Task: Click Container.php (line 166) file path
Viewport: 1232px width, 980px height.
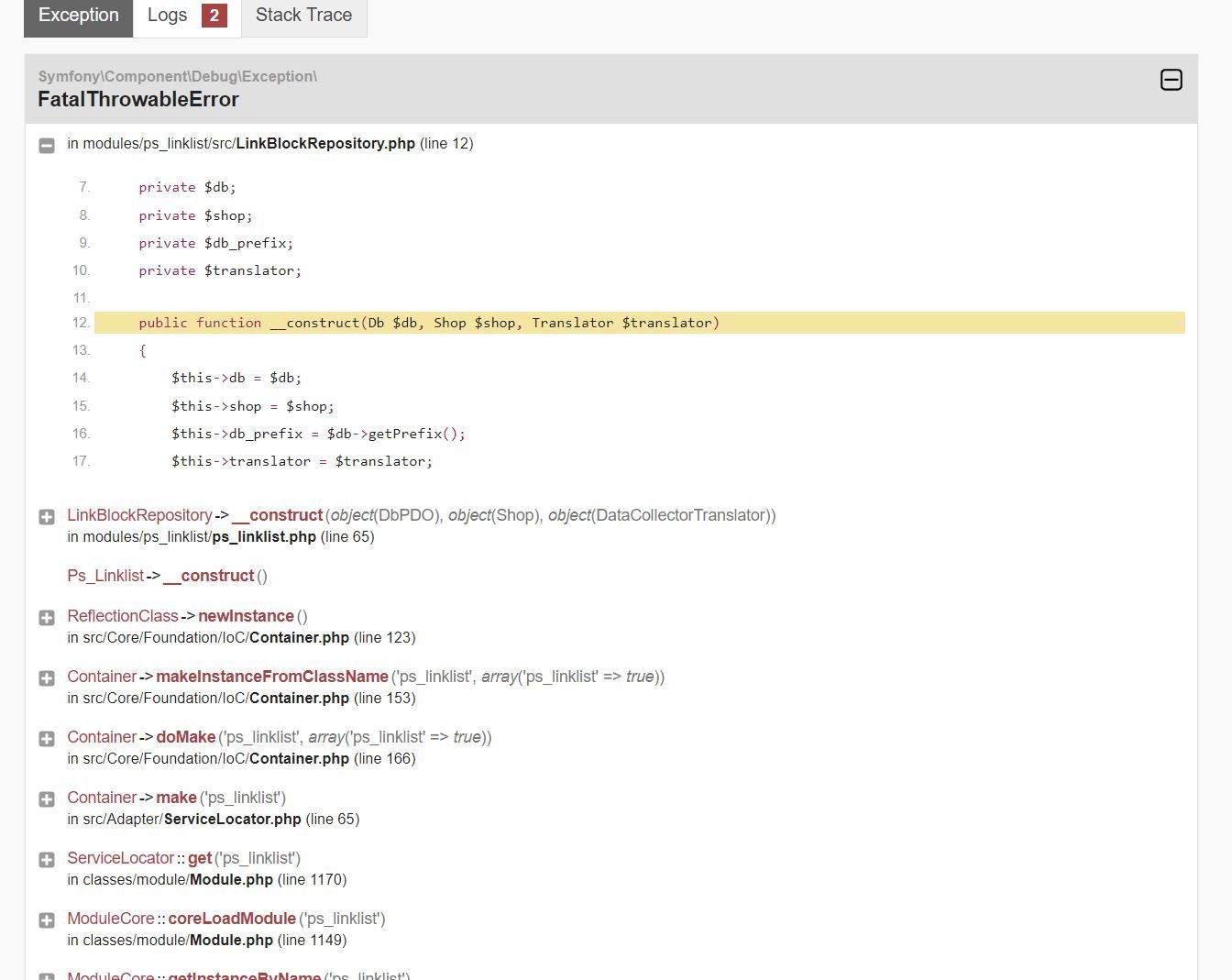Action: point(241,759)
